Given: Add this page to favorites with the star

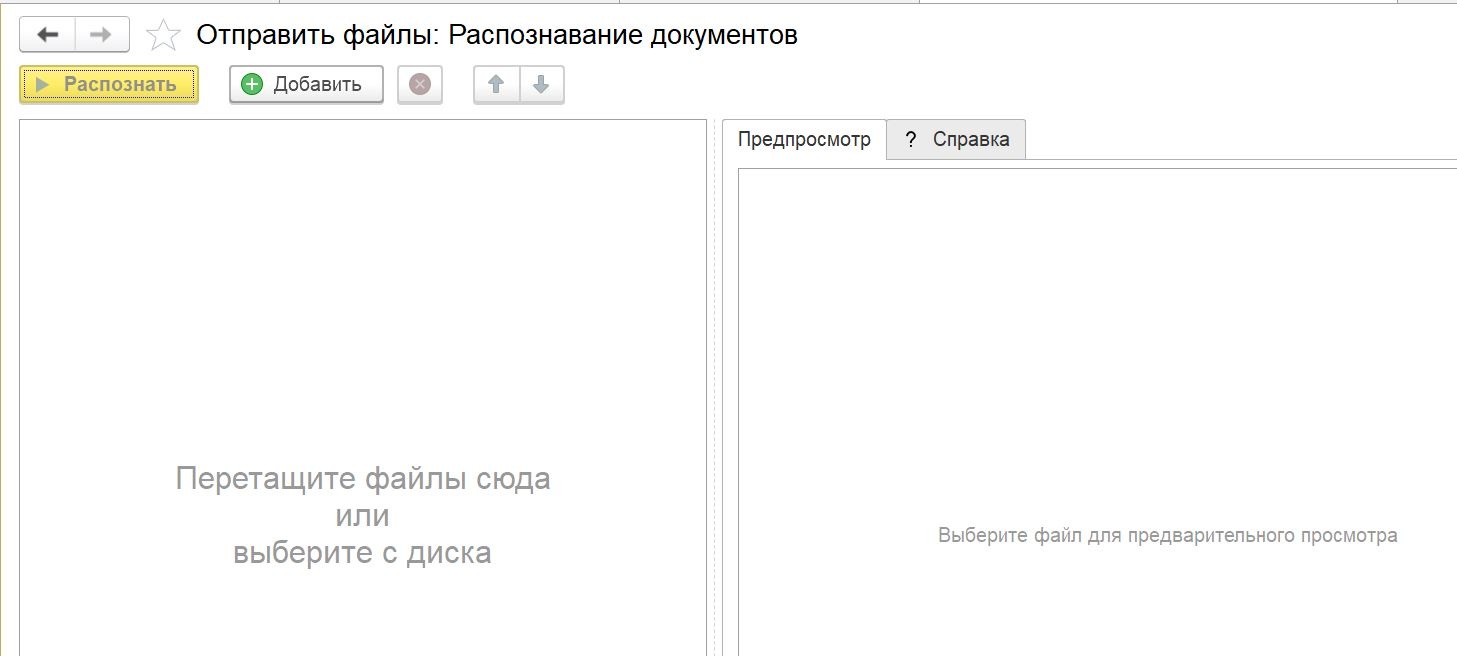Looking at the screenshot, I should tap(163, 36).
